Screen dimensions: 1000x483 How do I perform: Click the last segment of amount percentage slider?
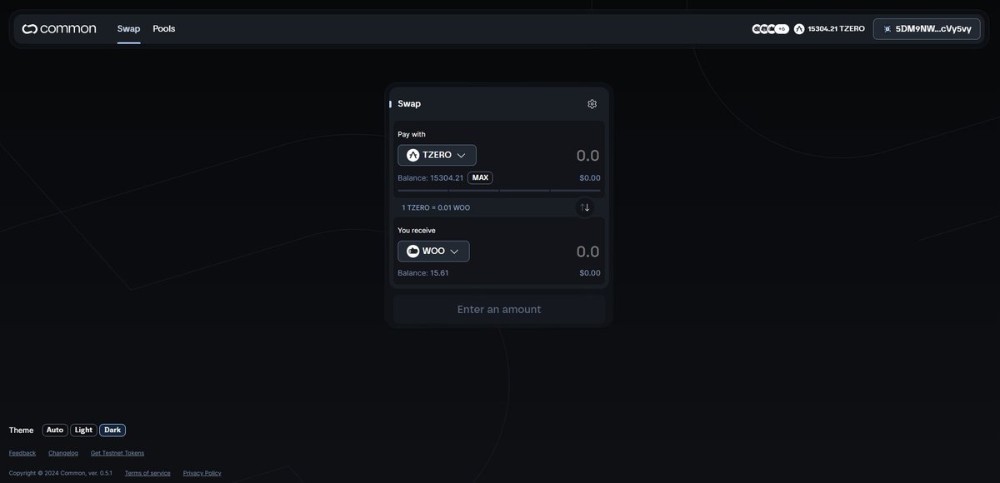click(x=575, y=190)
